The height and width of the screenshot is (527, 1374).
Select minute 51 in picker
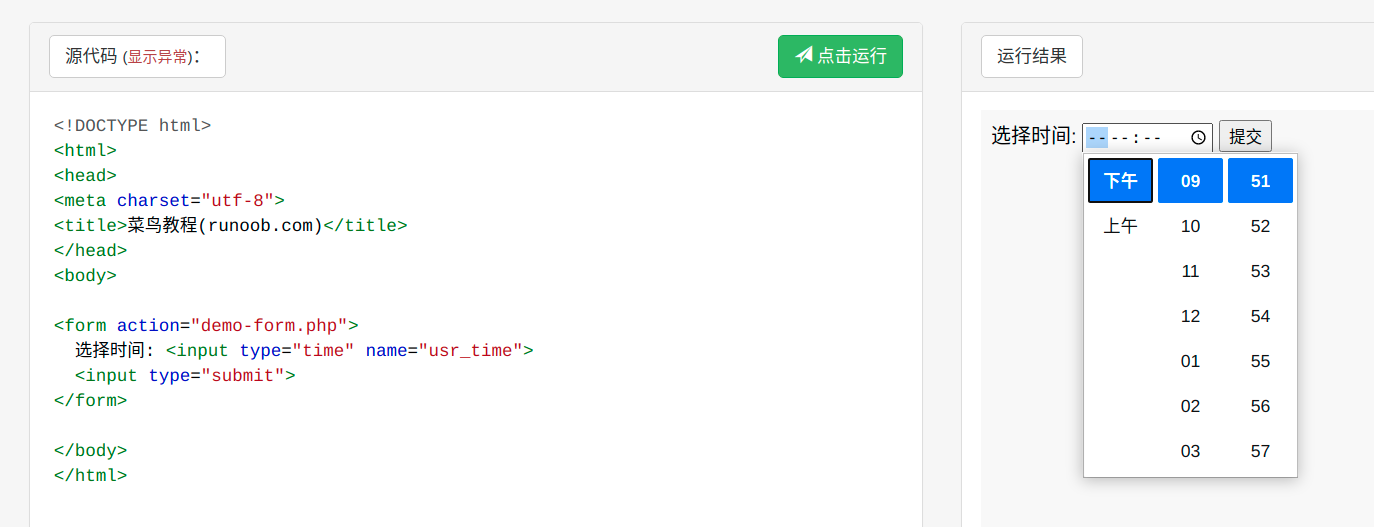click(1260, 181)
